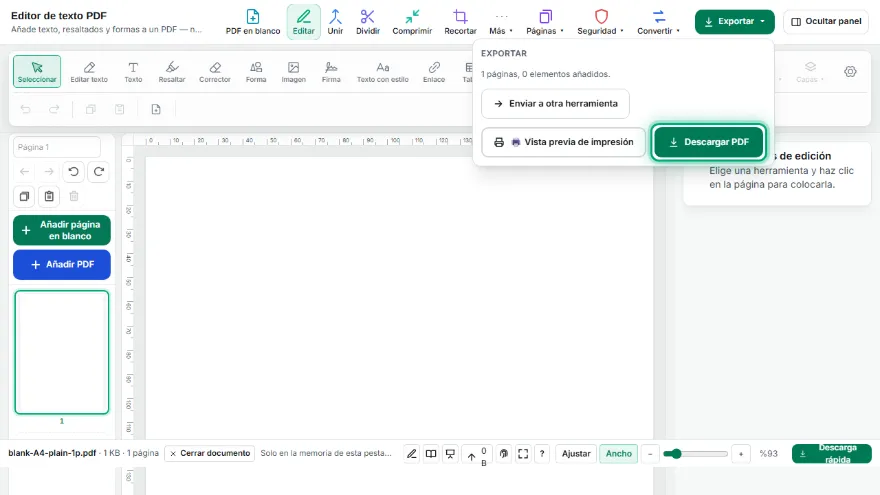Open the Unir merge tool
880x495 pixels.
coord(335,22)
